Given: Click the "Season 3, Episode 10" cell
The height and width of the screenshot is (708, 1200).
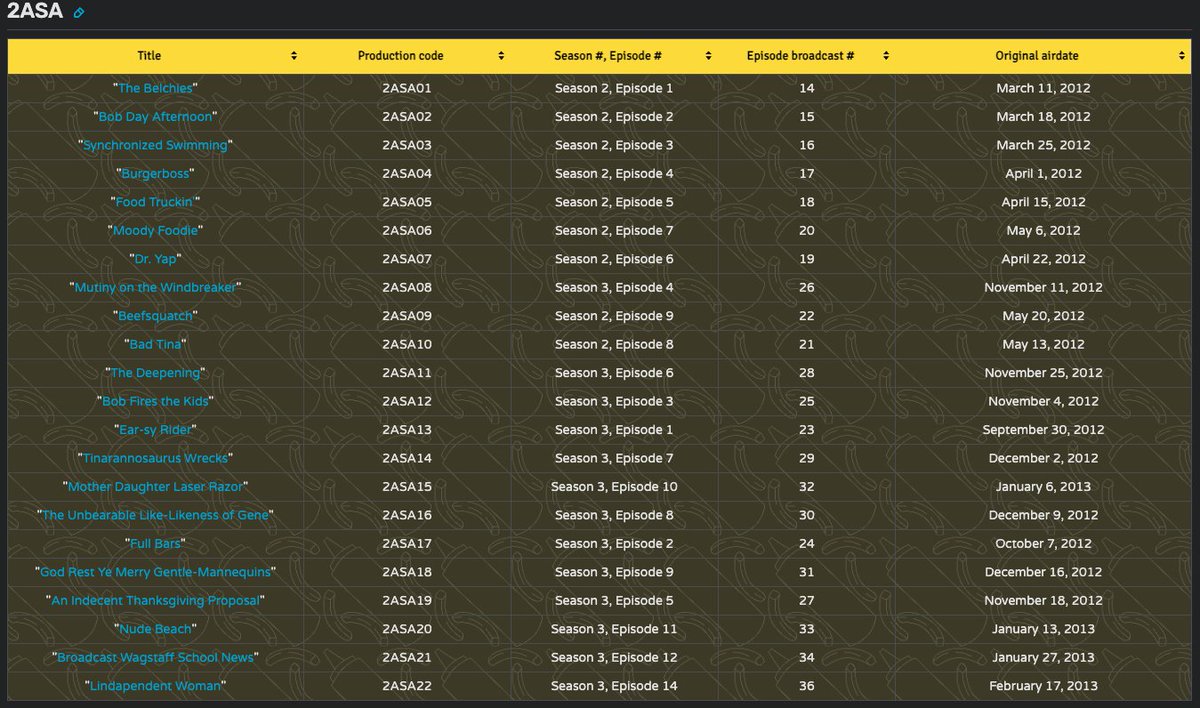Looking at the screenshot, I should tap(614, 487).
